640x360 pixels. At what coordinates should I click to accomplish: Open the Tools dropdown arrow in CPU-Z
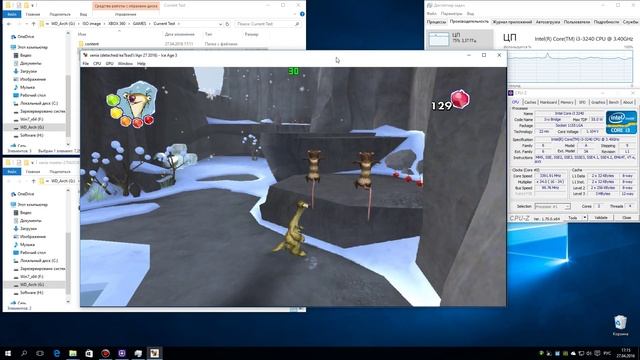click(x=584, y=218)
